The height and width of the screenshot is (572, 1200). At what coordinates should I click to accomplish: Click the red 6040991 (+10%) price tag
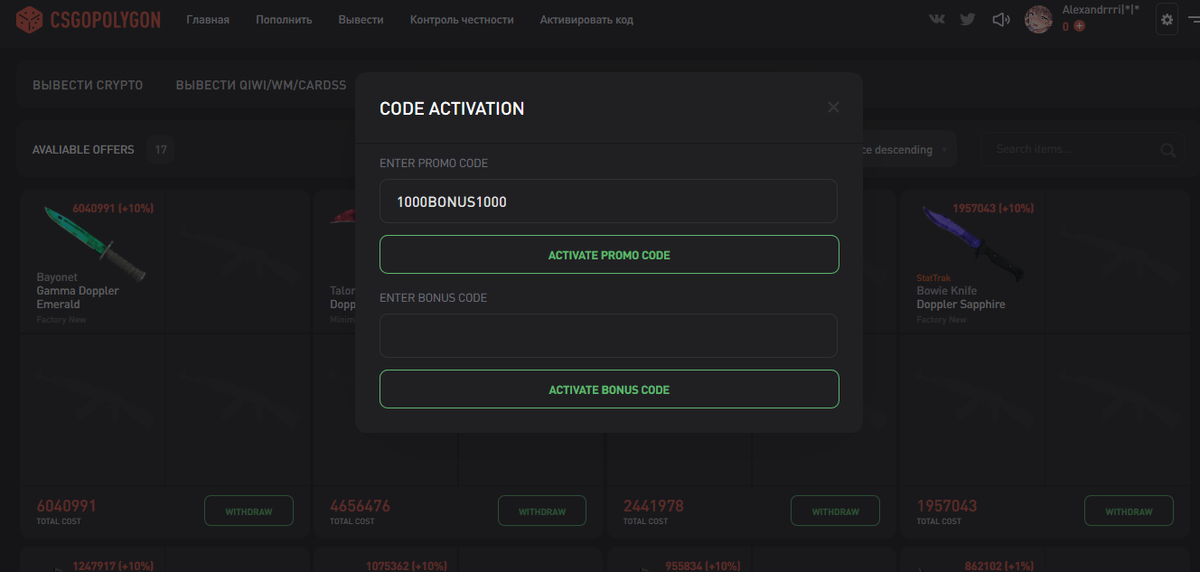(x=113, y=208)
